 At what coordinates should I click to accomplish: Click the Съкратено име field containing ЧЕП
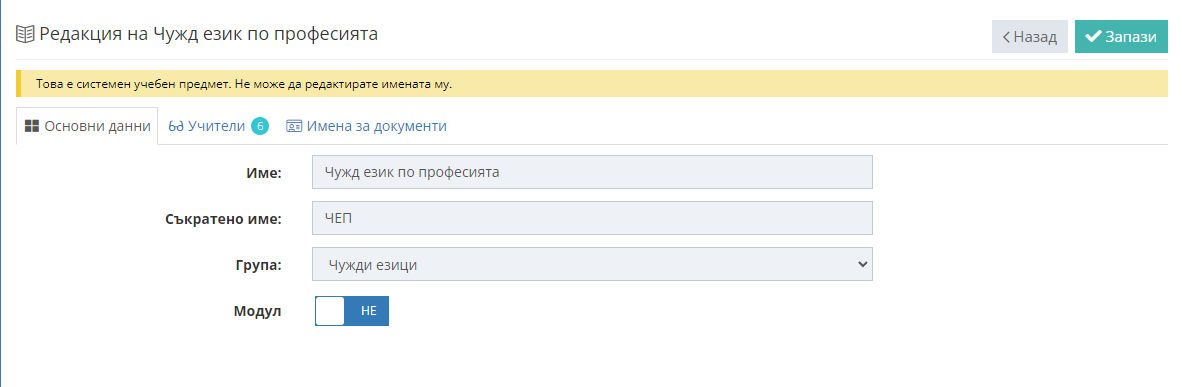(592, 218)
